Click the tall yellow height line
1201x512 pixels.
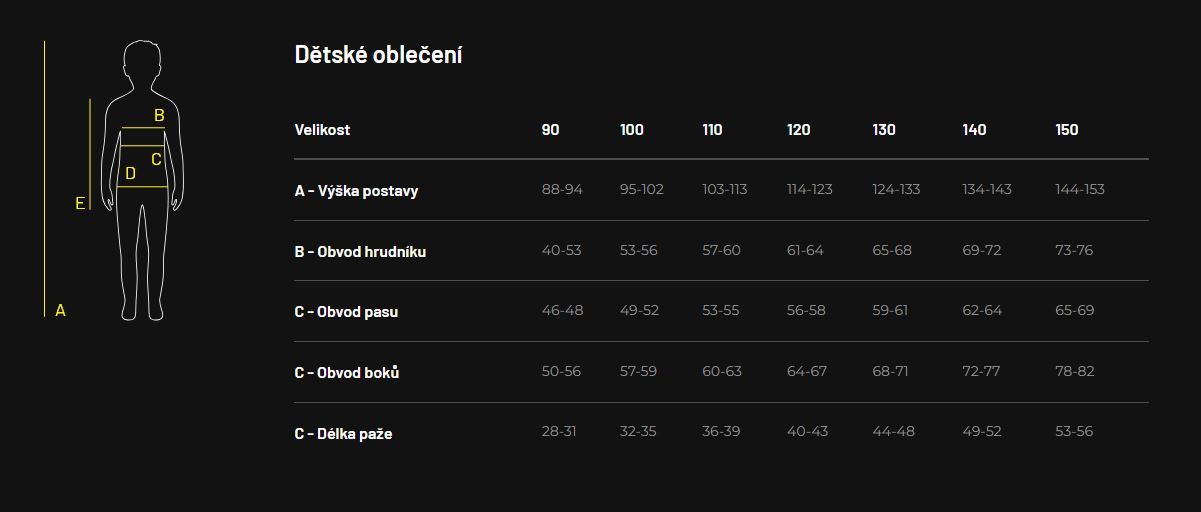pyautogui.click(x=45, y=179)
